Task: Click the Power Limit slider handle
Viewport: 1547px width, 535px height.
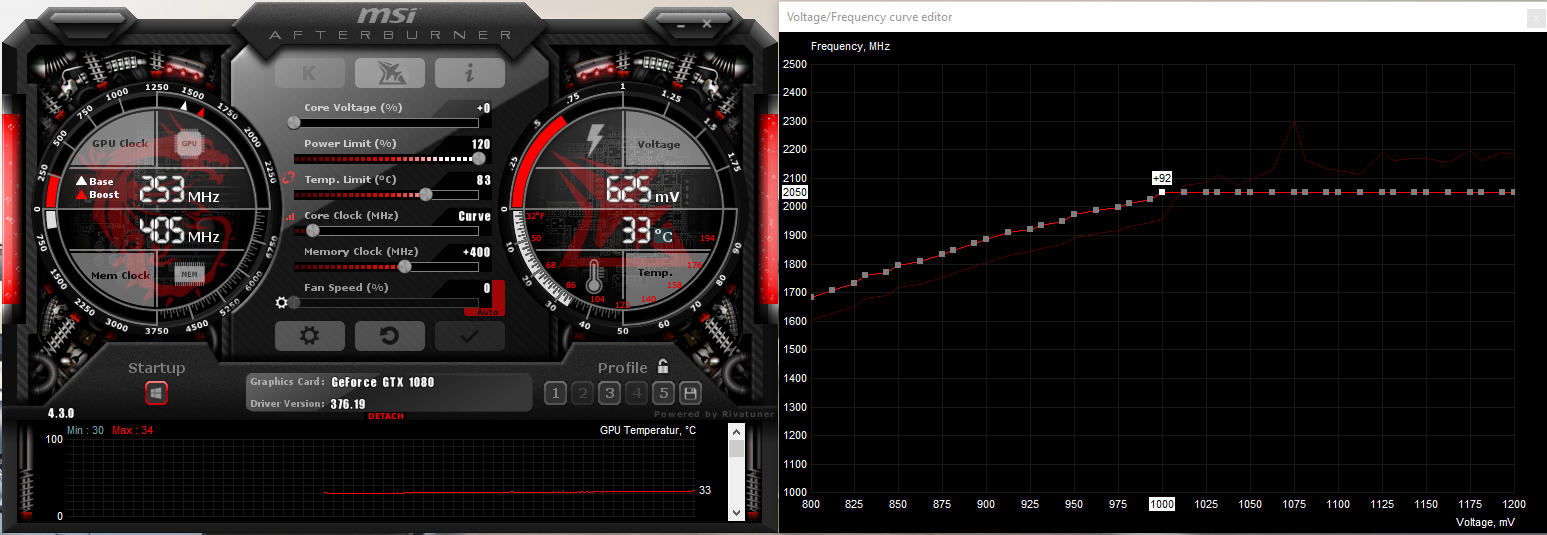Action: point(479,158)
